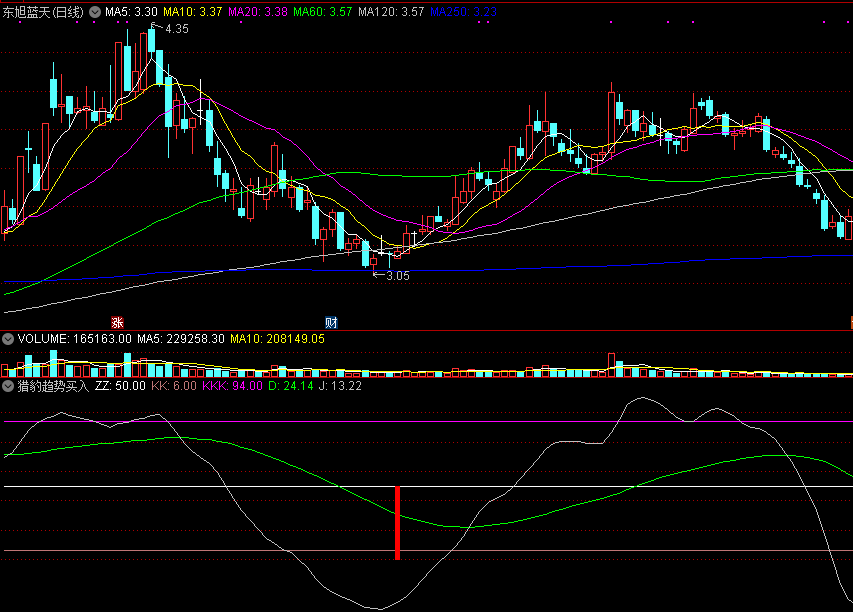The width and height of the screenshot is (853, 612).
Task: Click the MA5: 3.30 label
Action: click(131, 12)
